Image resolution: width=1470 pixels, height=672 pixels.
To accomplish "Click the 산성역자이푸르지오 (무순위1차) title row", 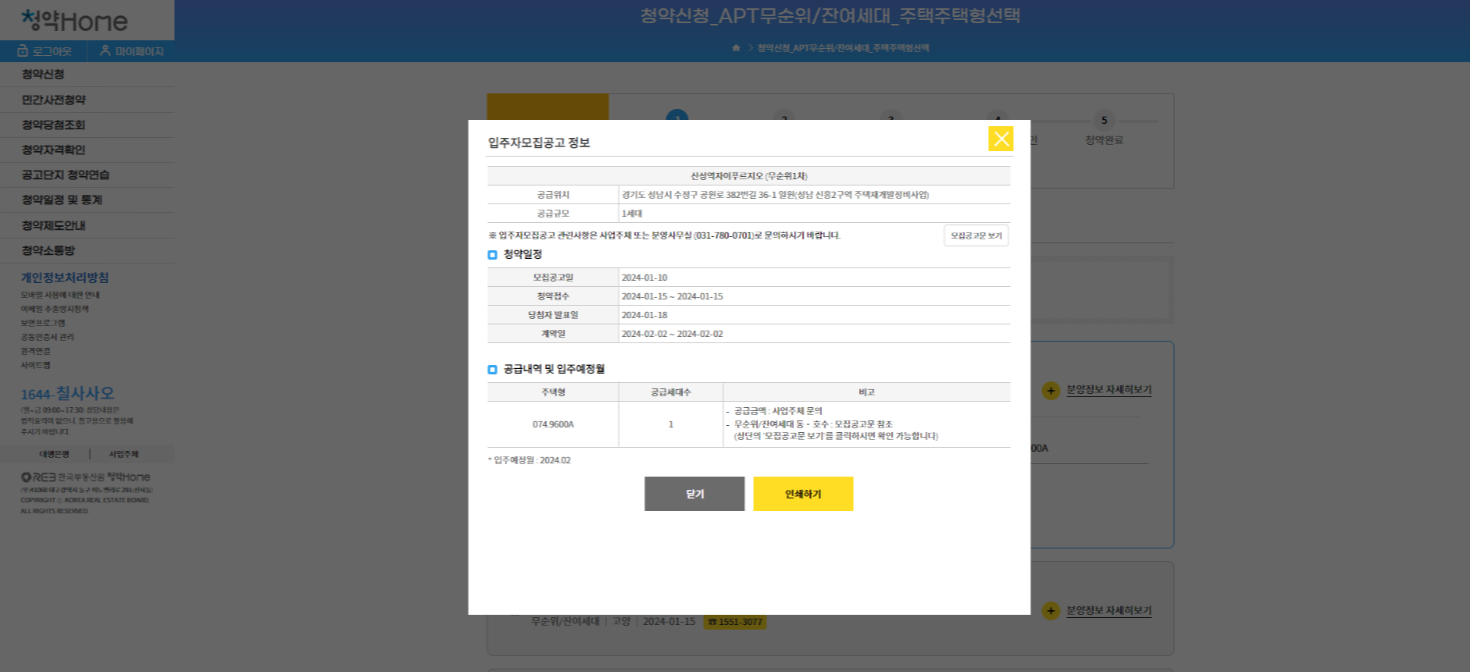I will pos(749,176).
